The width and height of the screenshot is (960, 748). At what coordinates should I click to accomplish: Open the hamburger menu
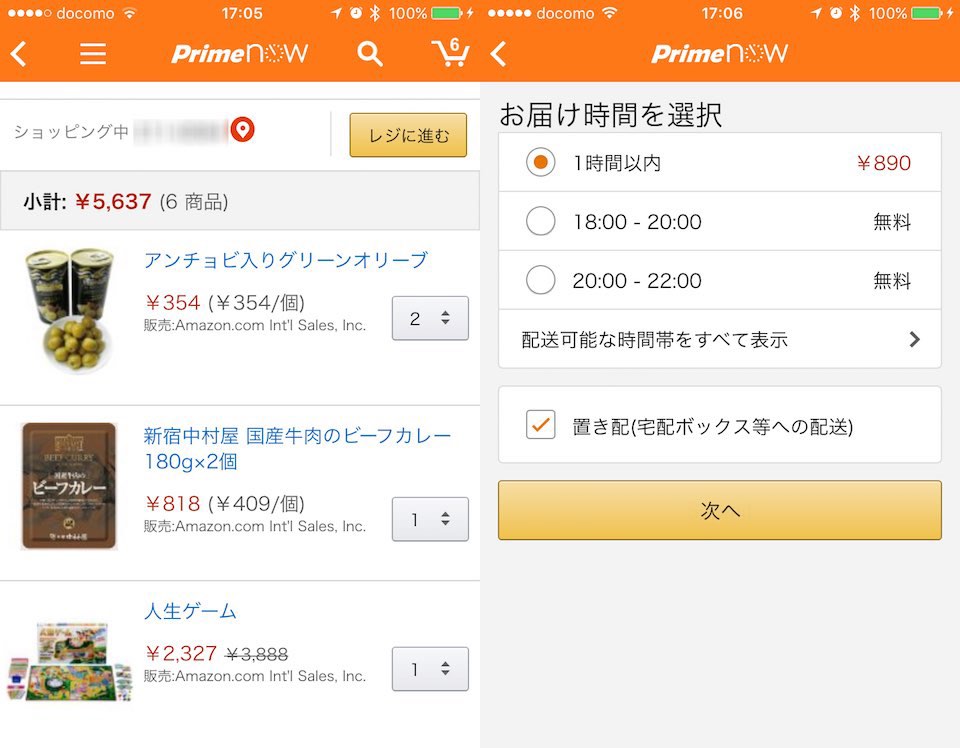click(x=93, y=54)
